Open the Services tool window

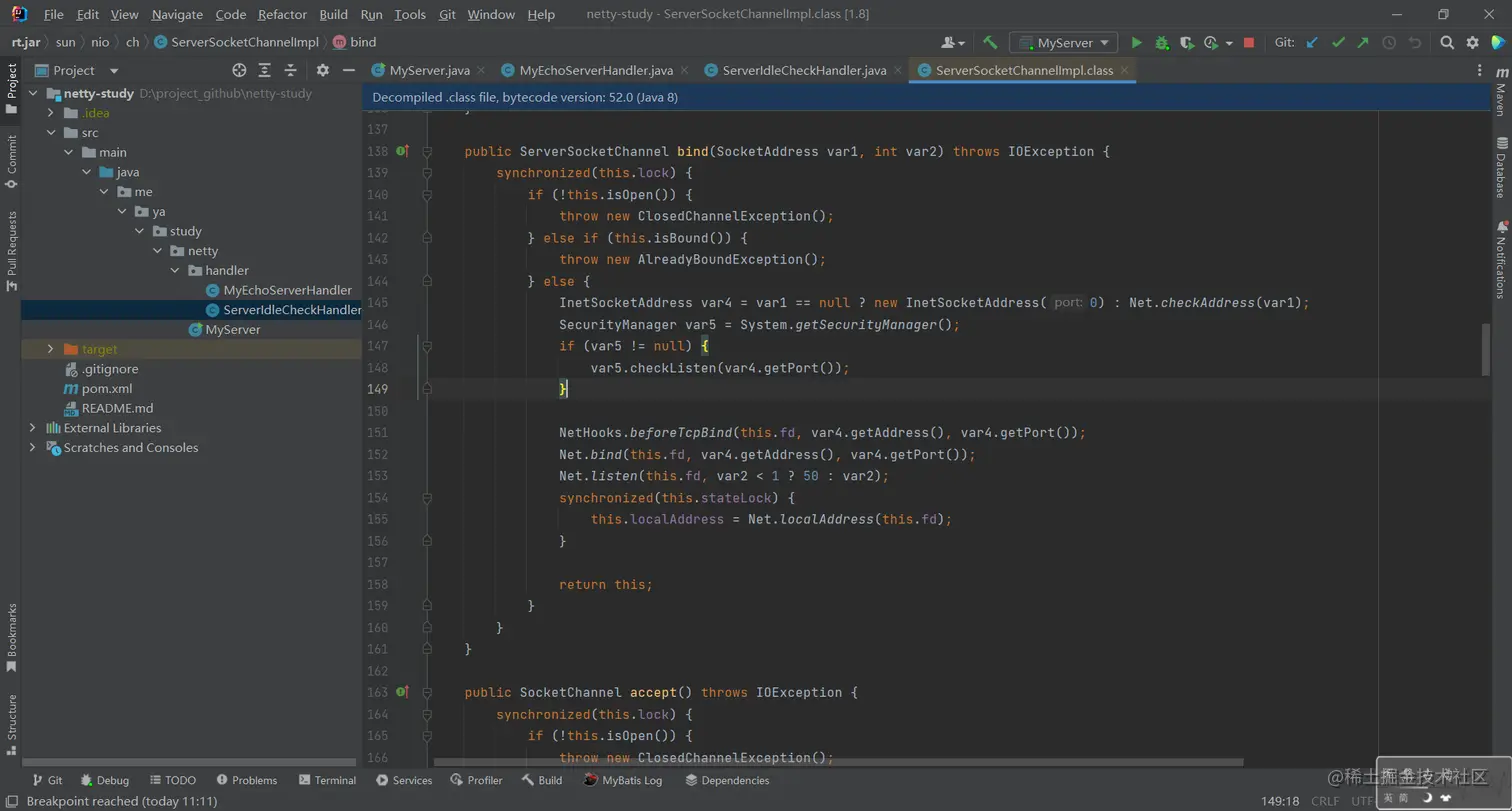click(x=403, y=780)
